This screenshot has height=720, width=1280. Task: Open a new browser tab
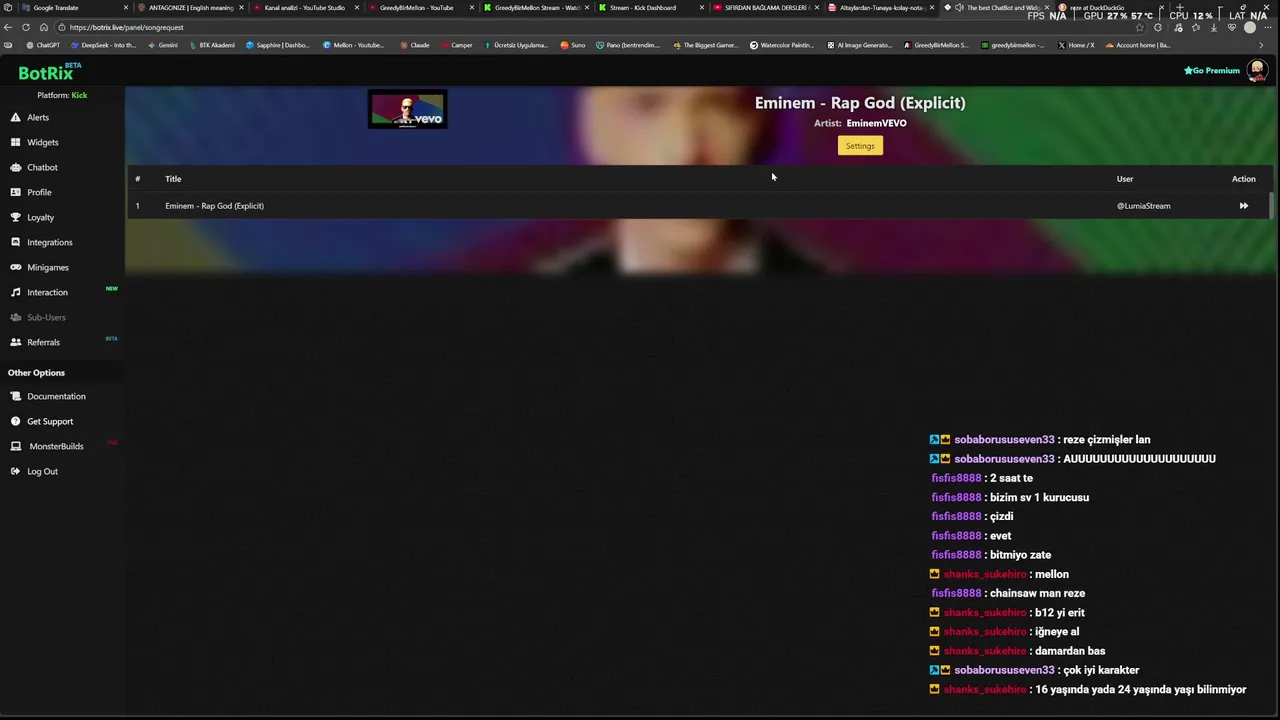tap(1180, 7)
